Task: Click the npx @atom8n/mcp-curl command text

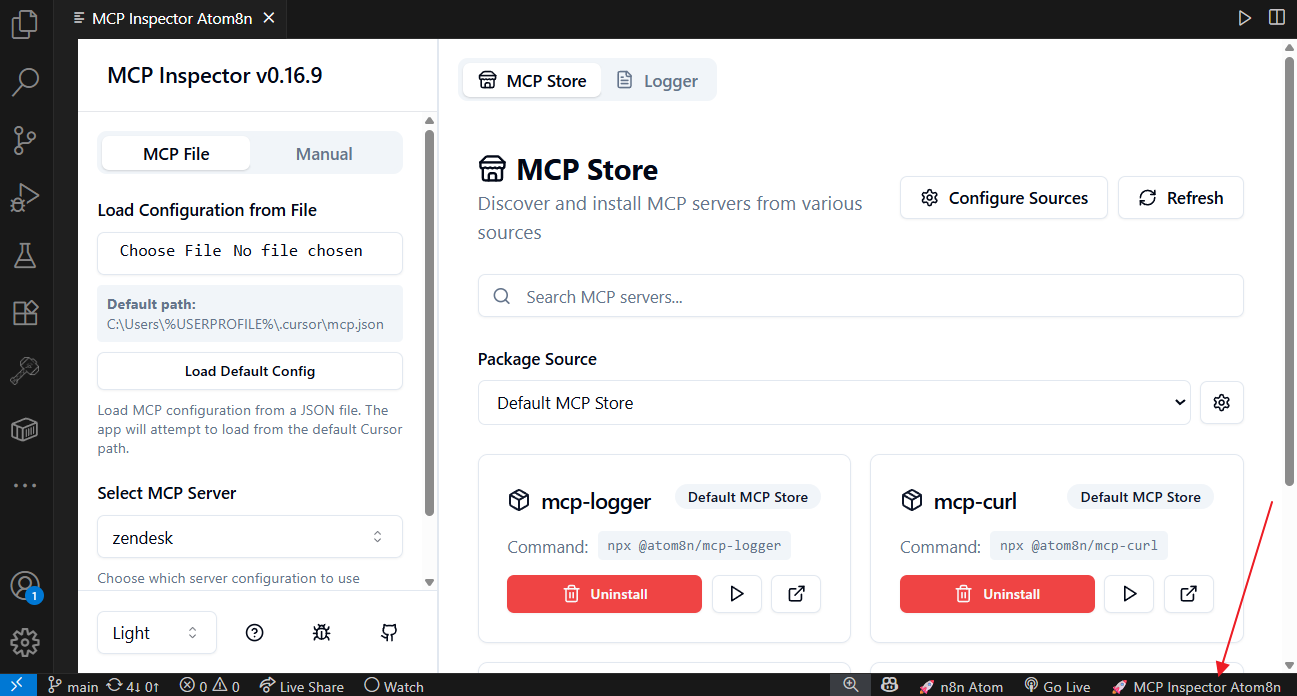Action: (x=1079, y=546)
